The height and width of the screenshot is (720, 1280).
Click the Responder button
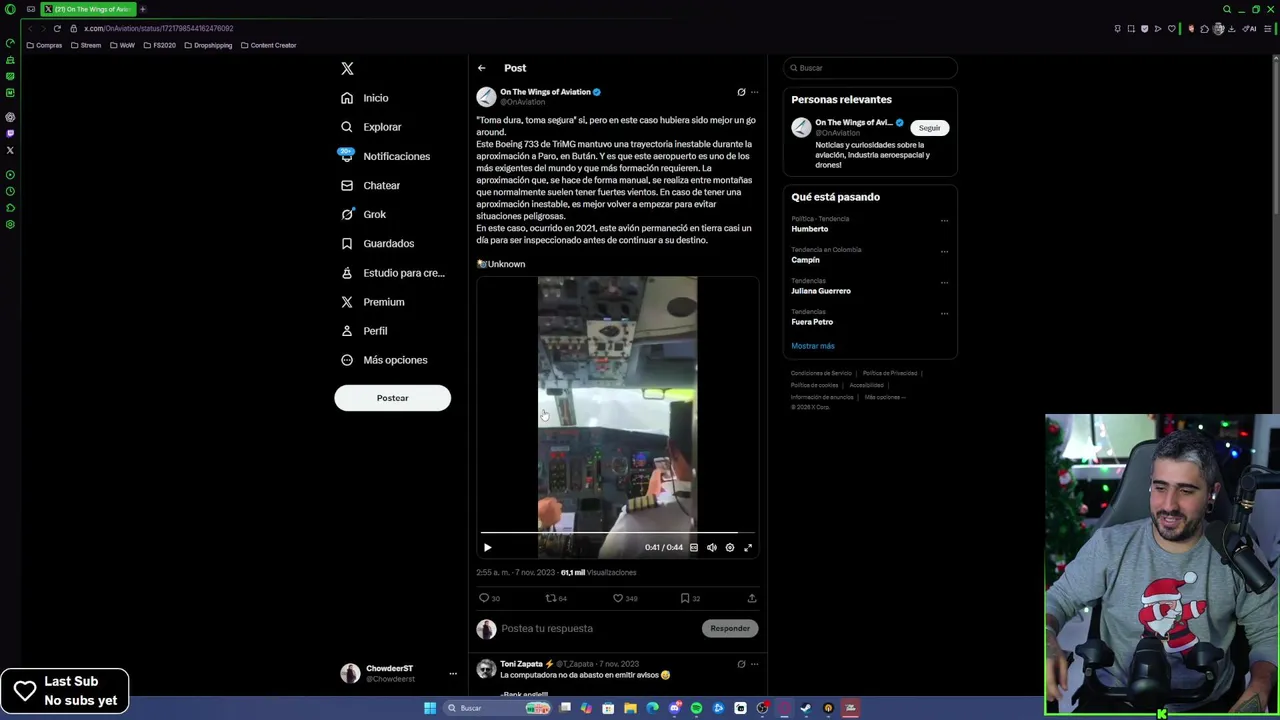pyautogui.click(x=730, y=628)
